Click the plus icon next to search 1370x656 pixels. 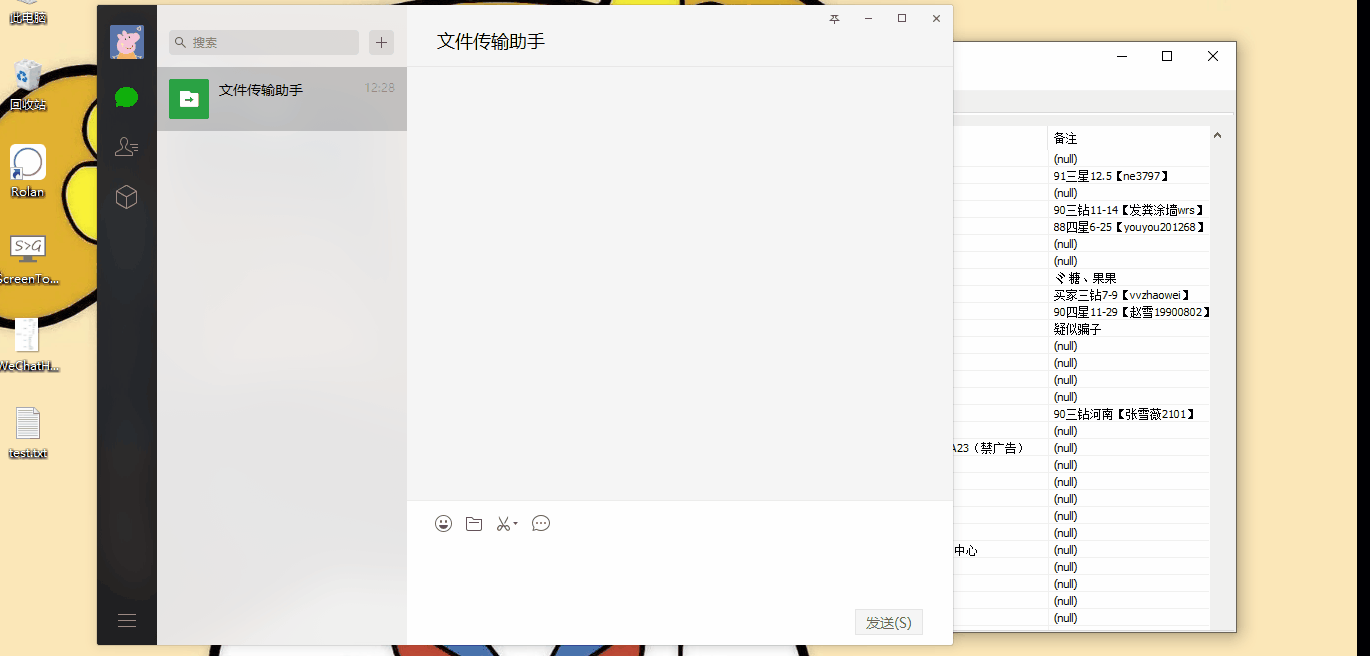380,42
